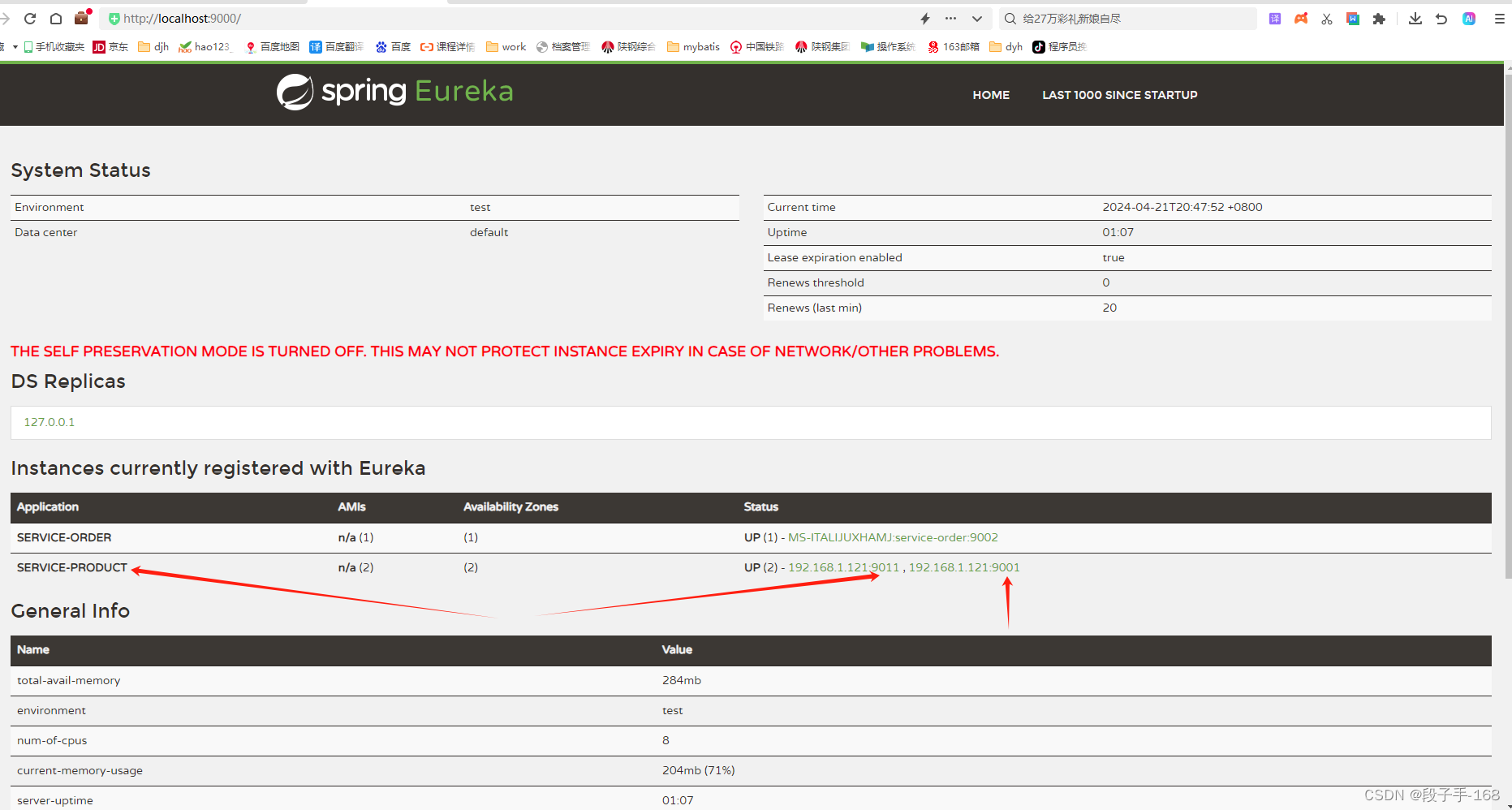
Task: Open the djh bookmark folder
Action: point(153,47)
